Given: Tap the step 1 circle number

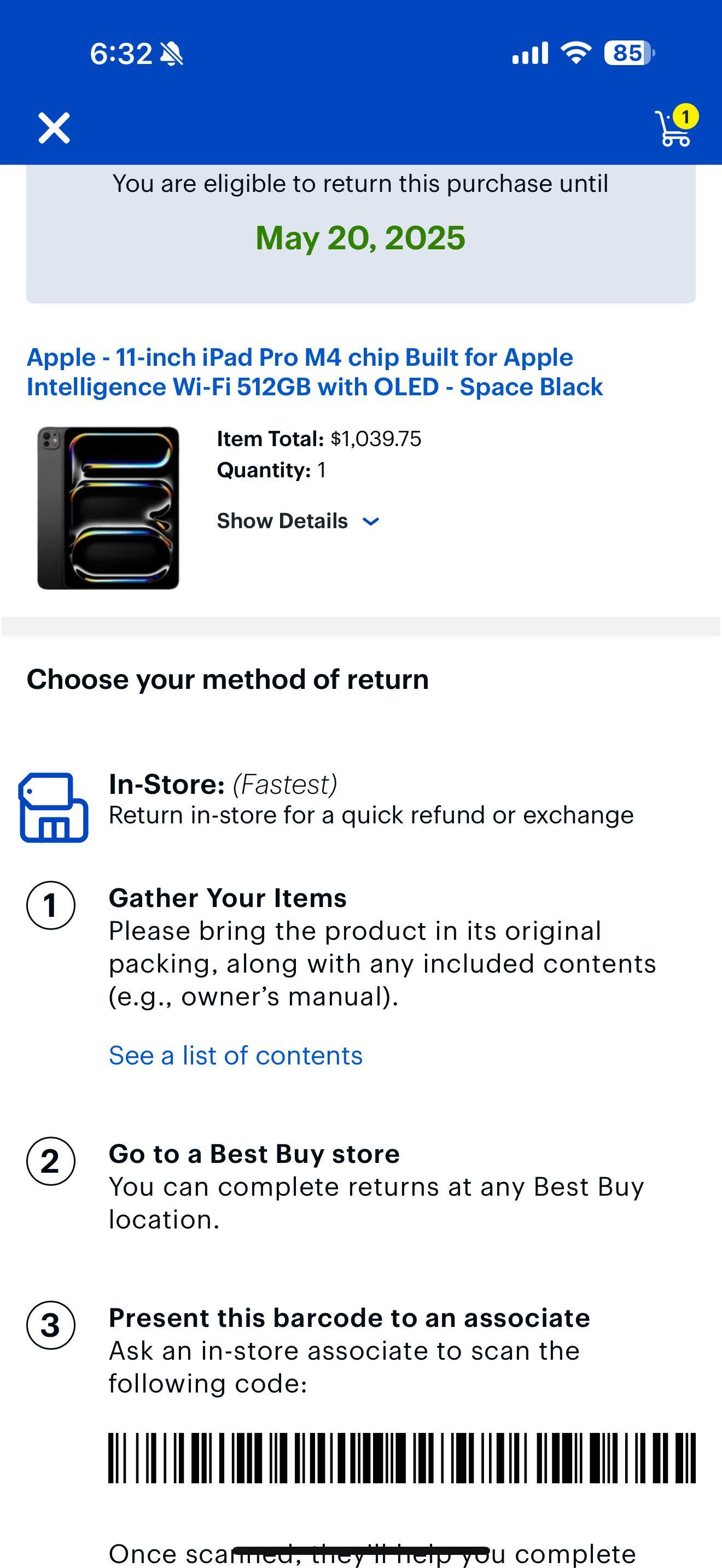Looking at the screenshot, I should [51, 905].
